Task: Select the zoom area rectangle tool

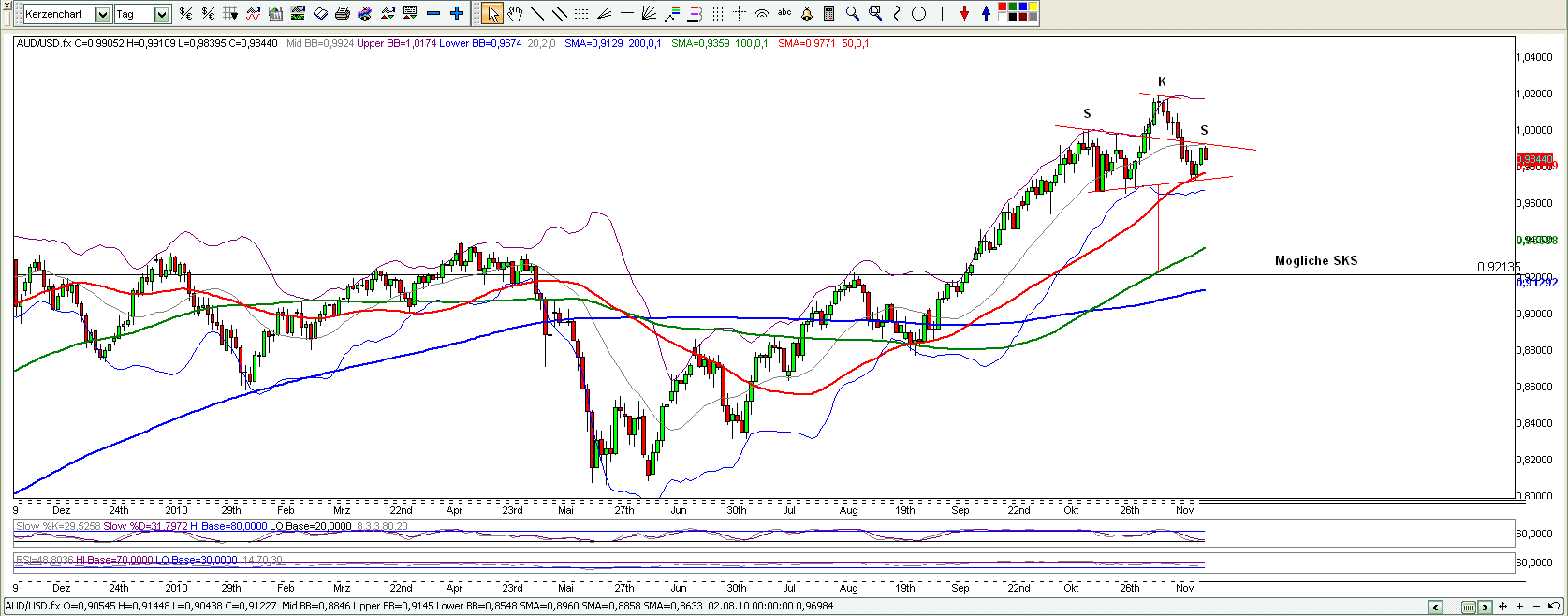Action: coord(875,13)
